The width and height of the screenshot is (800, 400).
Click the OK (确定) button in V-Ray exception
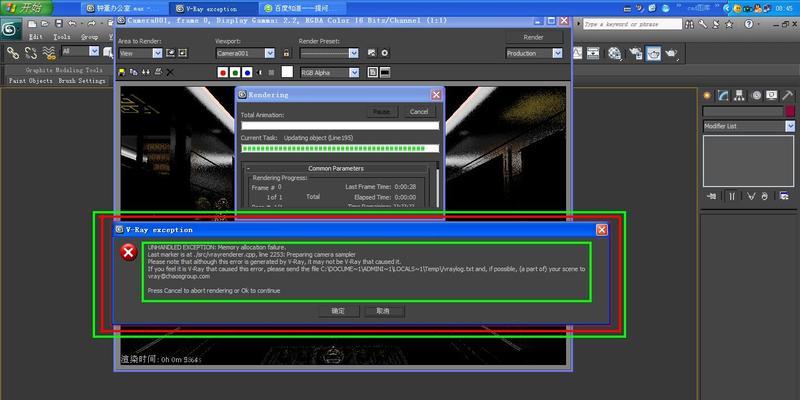(338, 311)
